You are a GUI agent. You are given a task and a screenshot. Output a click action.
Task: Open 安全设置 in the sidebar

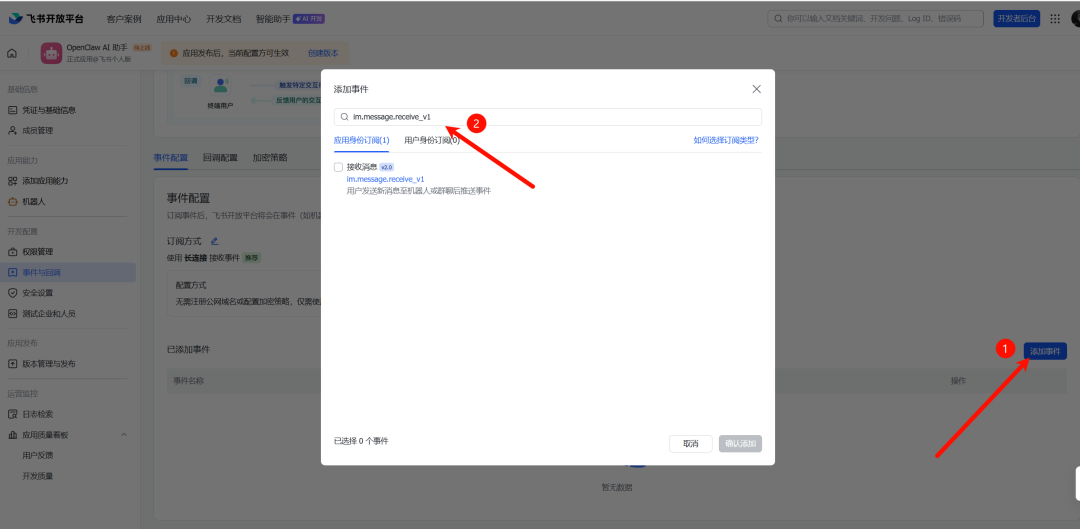click(37, 293)
